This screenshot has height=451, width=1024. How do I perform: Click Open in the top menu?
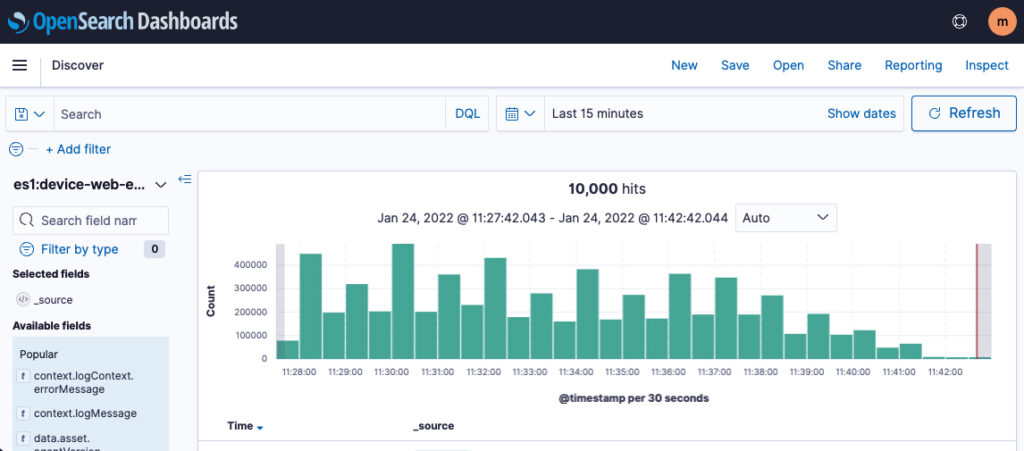(x=788, y=65)
